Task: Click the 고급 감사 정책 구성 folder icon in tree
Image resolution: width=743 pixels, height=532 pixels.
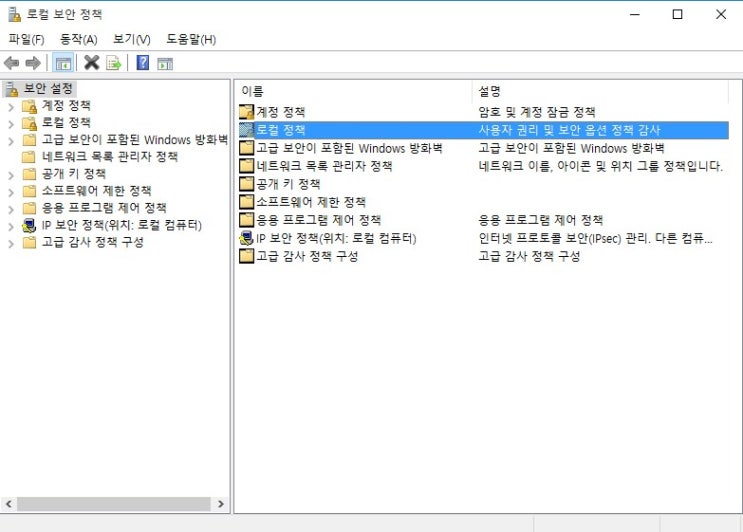Action: (29, 242)
